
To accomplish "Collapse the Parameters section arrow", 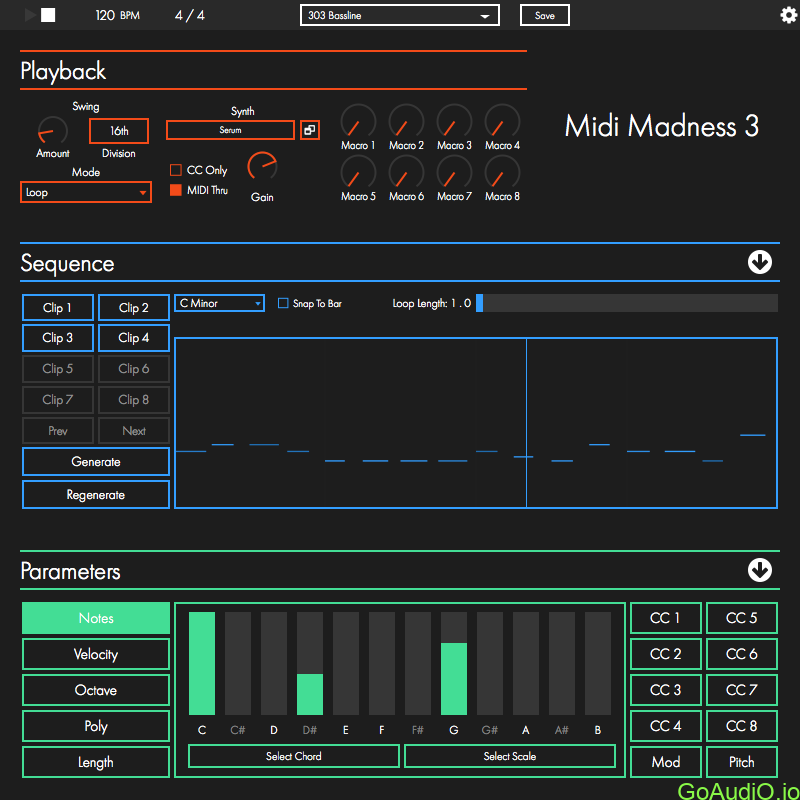I will click(760, 570).
